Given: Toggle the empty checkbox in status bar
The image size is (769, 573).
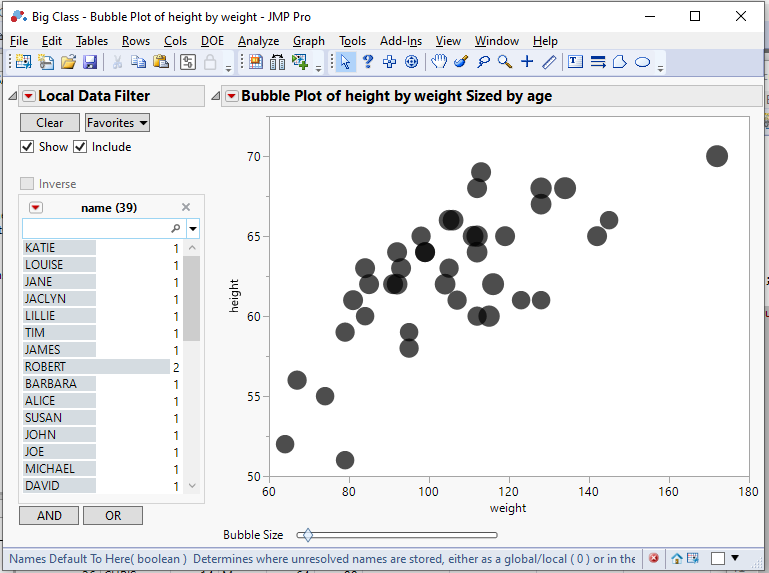Looking at the screenshot, I should pos(718,558).
